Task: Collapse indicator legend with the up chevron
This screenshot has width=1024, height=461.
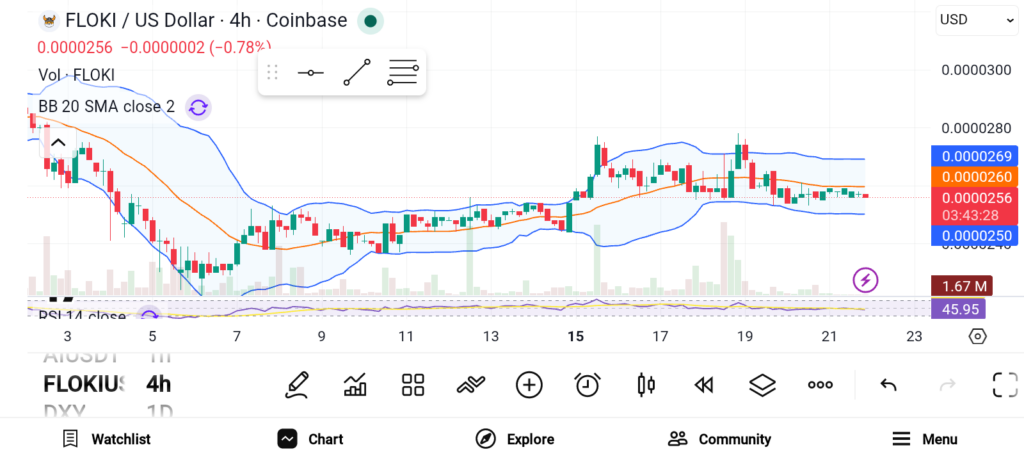Action: (x=58, y=143)
